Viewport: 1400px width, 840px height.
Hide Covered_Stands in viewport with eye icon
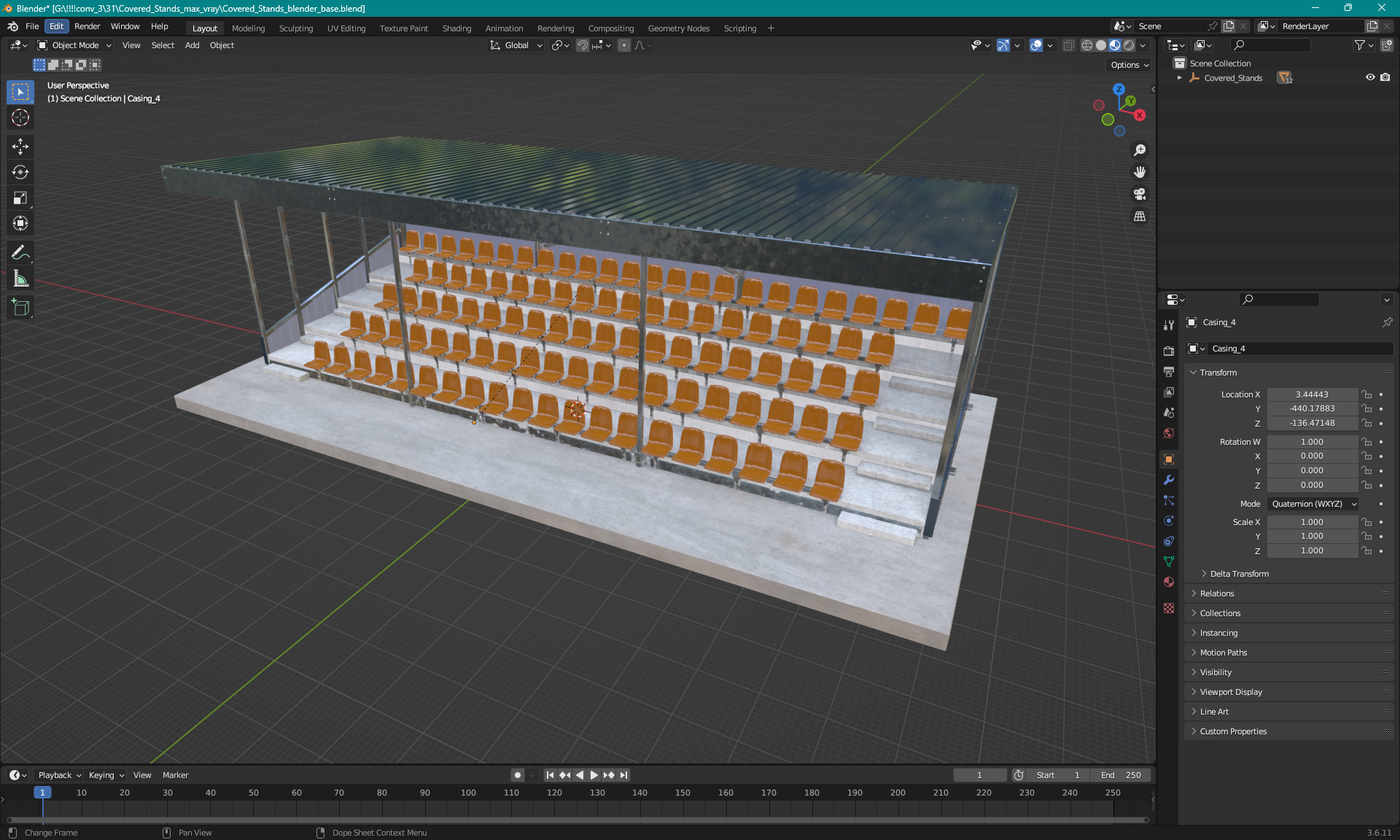[x=1370, y=77]
